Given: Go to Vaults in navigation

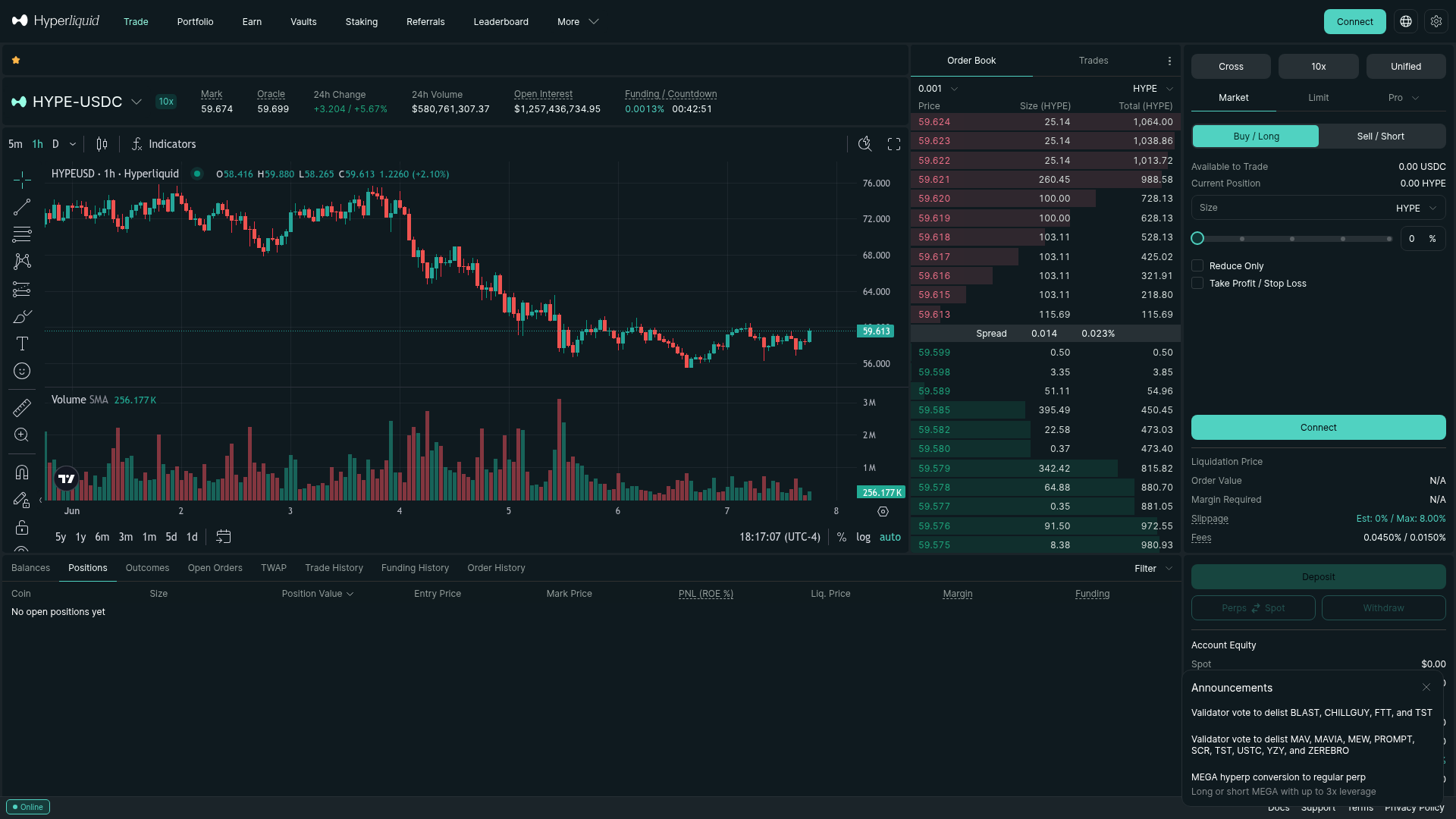Looking at the screenshot, I should click(x=303, y=22).
